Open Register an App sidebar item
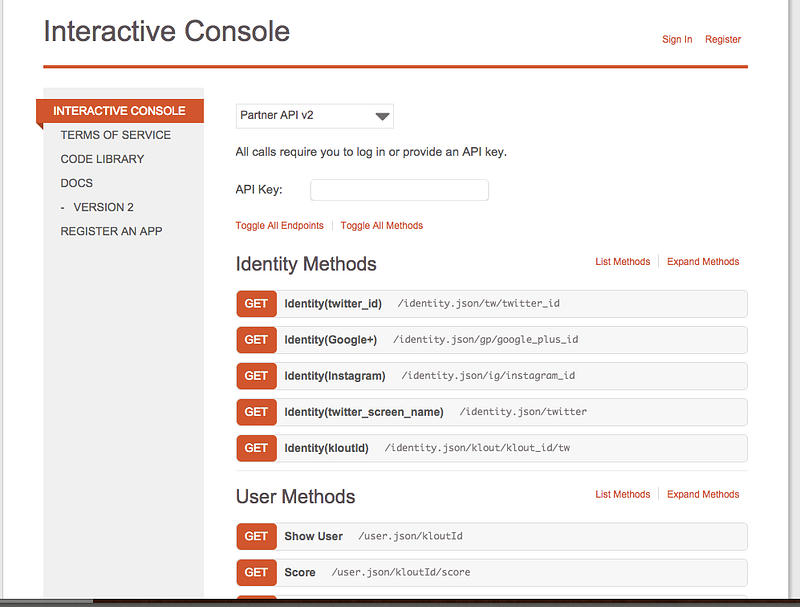This screenshot has height=607, width=800. coord(111,231)
